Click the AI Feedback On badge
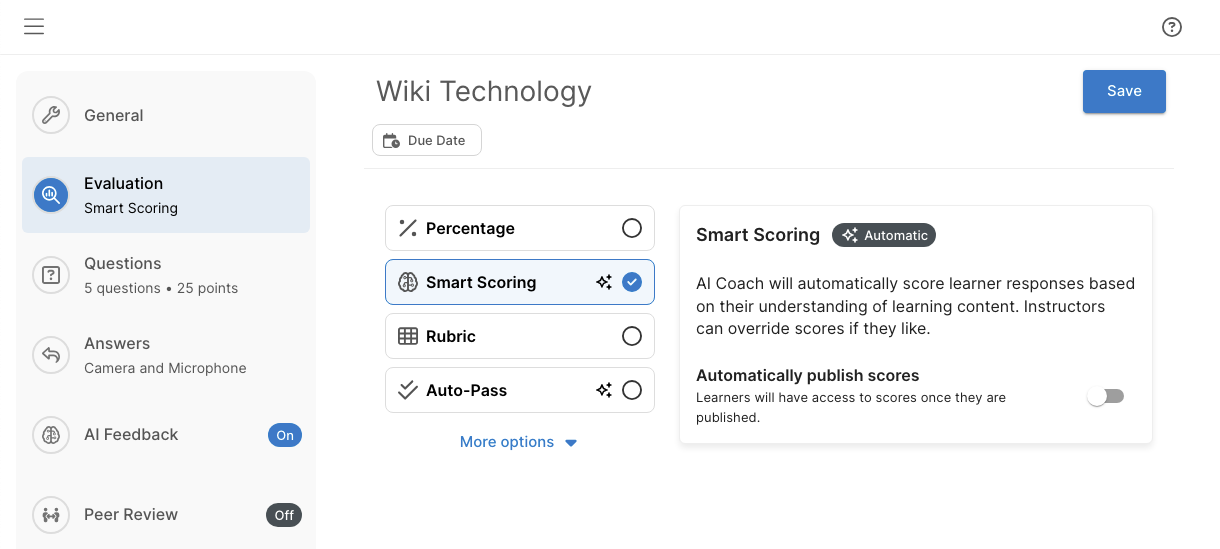 [285, 435]
